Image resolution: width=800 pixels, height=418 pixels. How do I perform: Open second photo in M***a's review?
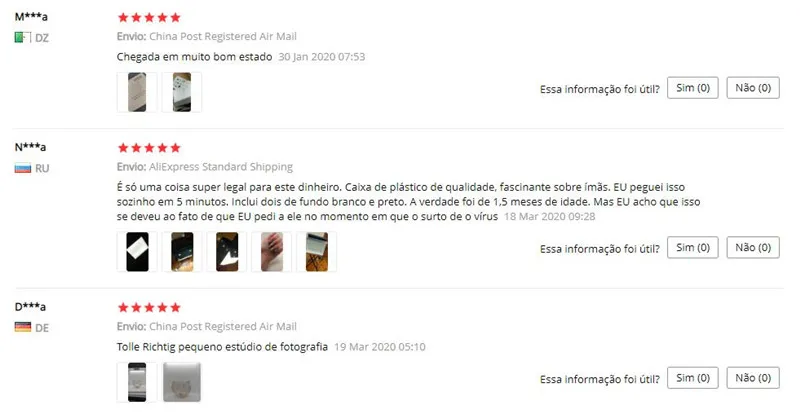(x=182, y=92)
